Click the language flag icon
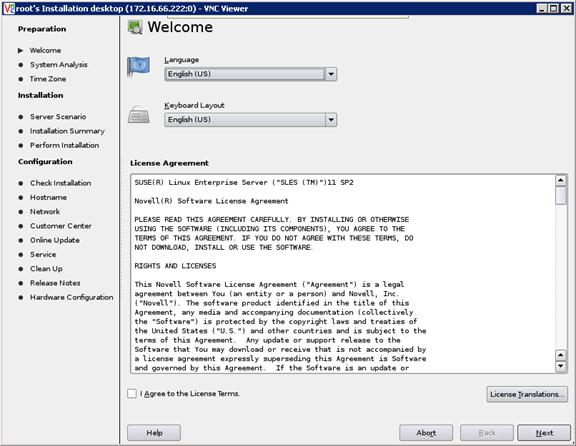 [x=138, y=66]
